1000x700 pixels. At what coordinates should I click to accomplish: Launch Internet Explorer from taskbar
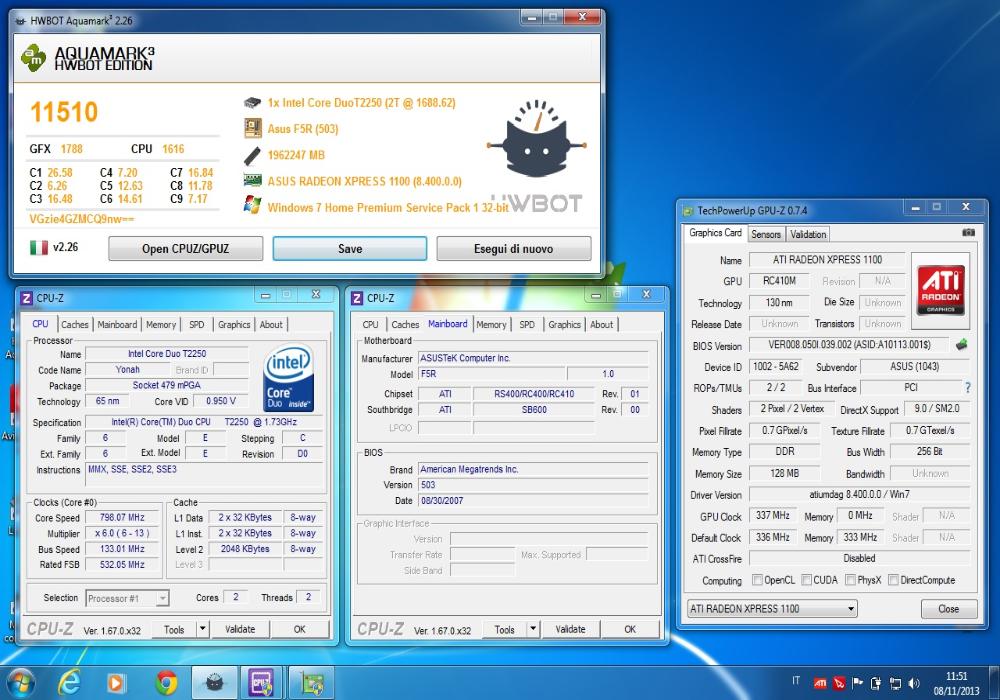tap(68, 683)
